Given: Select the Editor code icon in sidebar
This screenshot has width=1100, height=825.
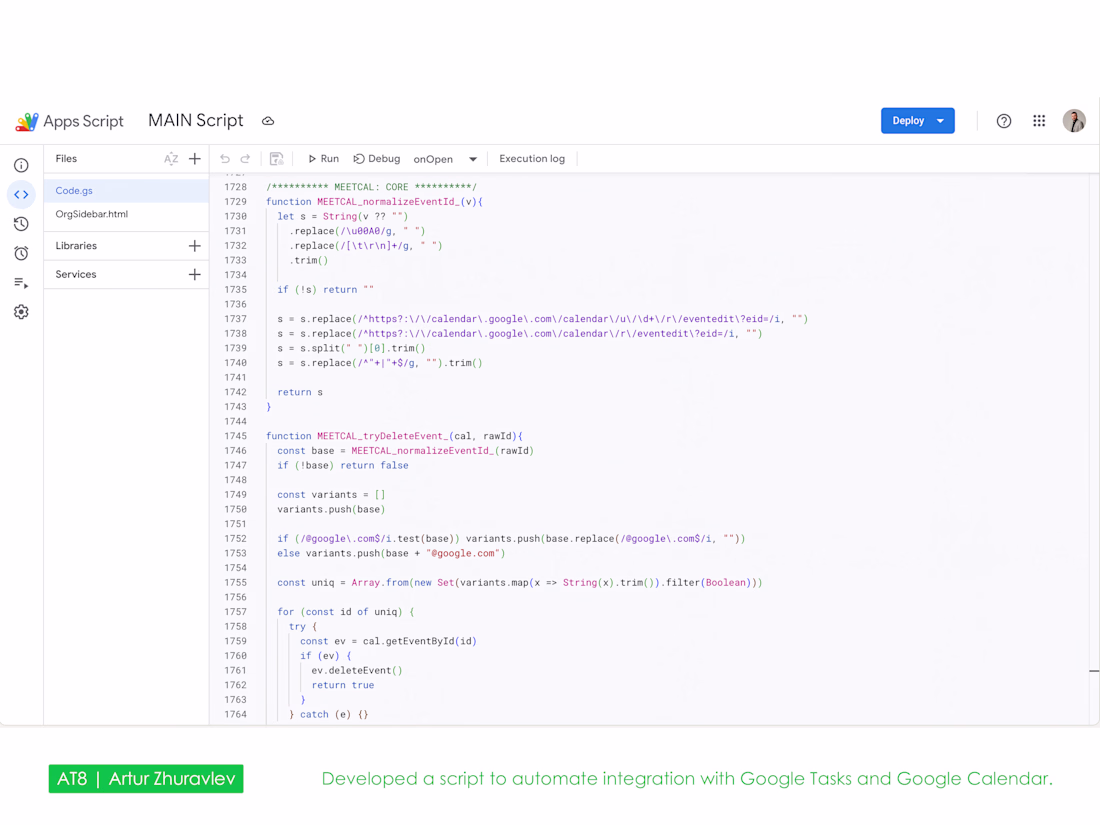Looking at the screenshot, I should (x=21, y=194).
